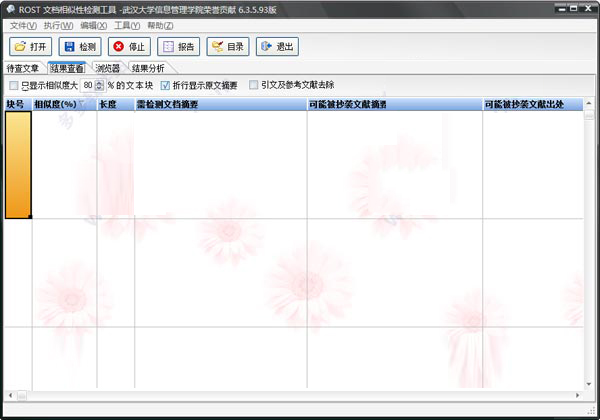Open the 工具(Y) menu
600x420 pixels.
coord(127,26)
